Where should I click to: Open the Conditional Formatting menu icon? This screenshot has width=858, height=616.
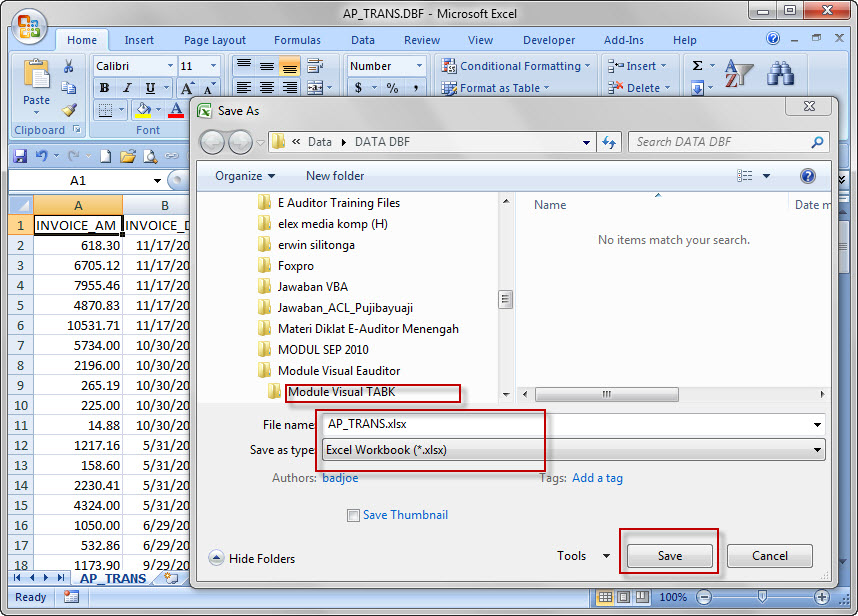[447, 65]
